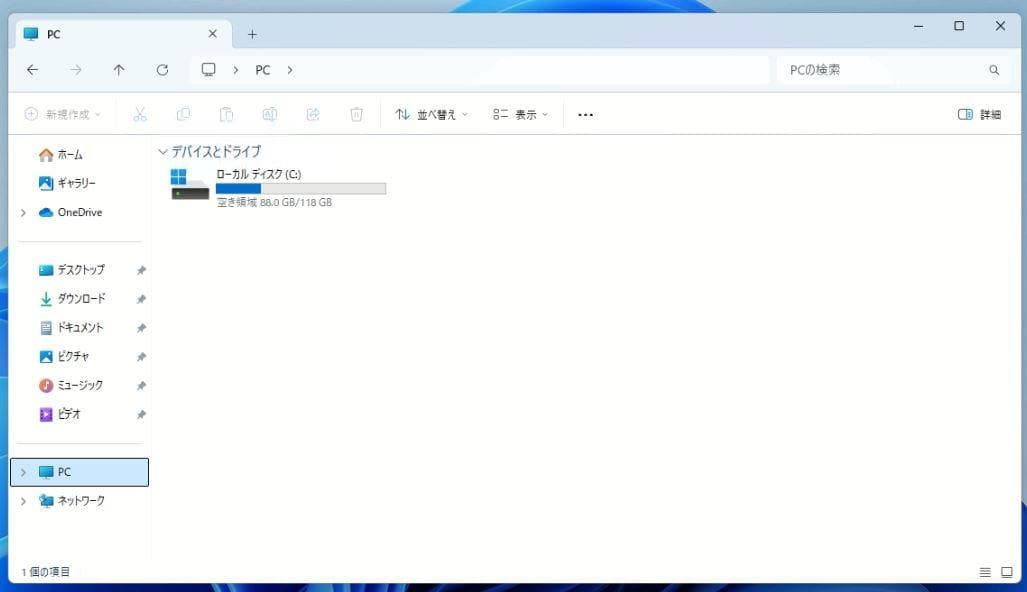This screenshot has width=1027, height=592.
Task: Add a new tab with plus button
Action: [x=252, y=34]
